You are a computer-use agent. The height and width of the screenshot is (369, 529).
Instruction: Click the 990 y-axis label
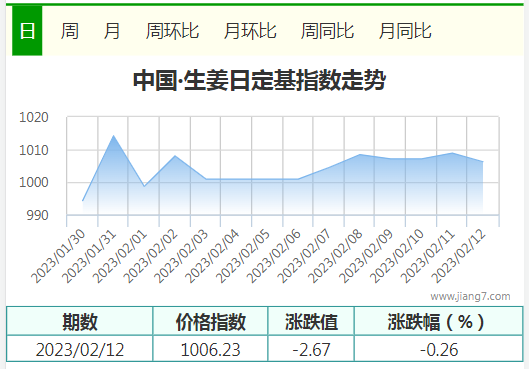click(x=37, y=215)
